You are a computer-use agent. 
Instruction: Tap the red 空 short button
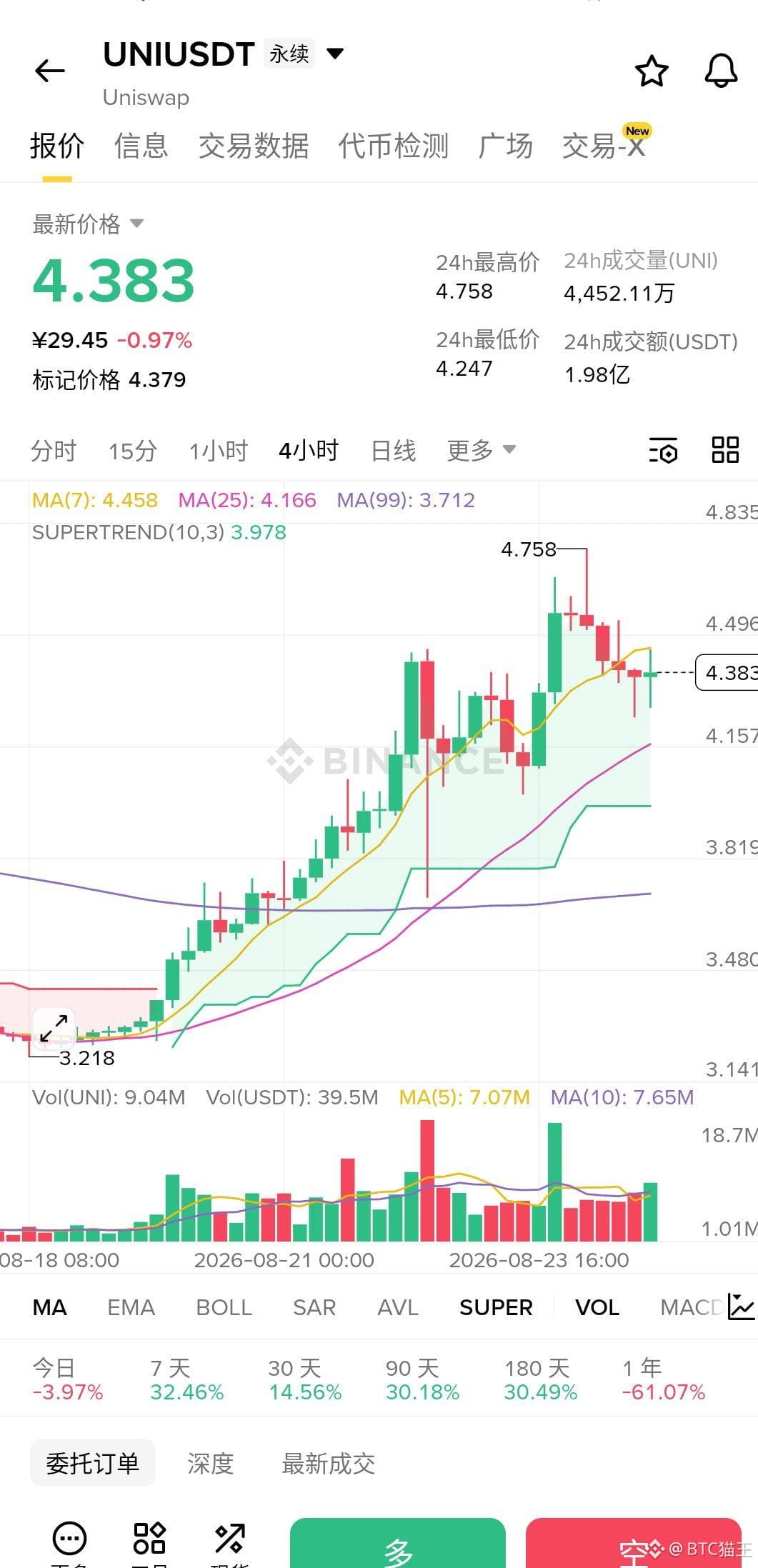633,1543
